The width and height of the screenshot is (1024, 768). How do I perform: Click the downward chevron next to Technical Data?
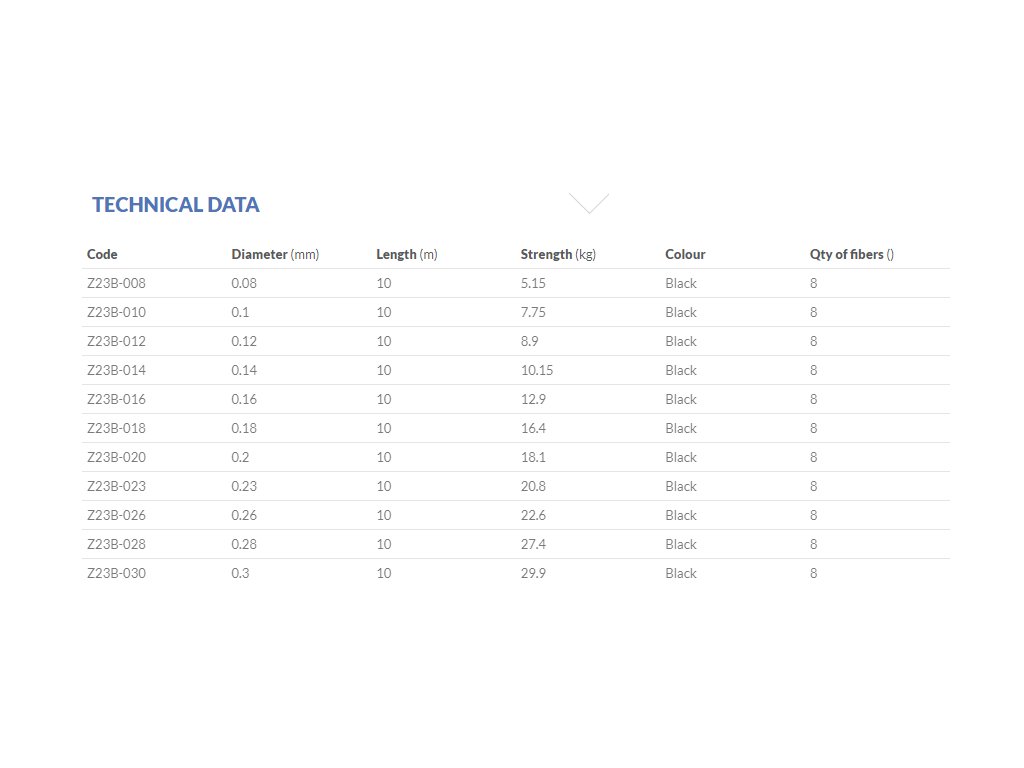[x=589, y=203]
